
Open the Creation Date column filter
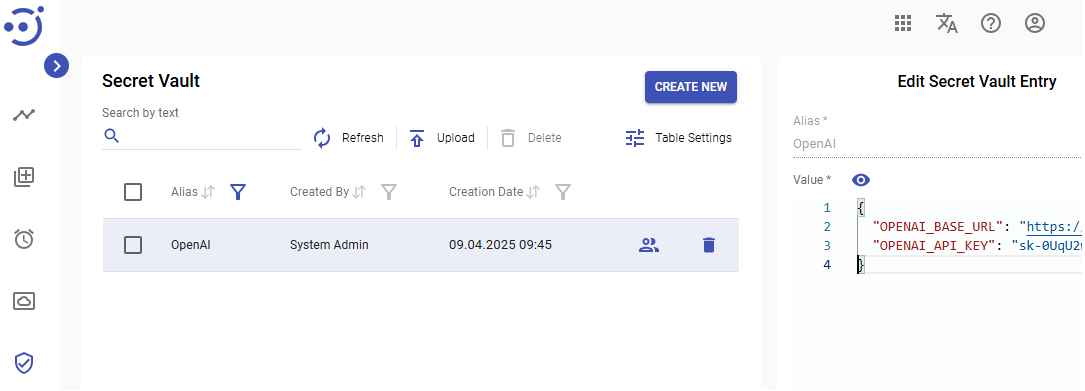pos(563,192)
